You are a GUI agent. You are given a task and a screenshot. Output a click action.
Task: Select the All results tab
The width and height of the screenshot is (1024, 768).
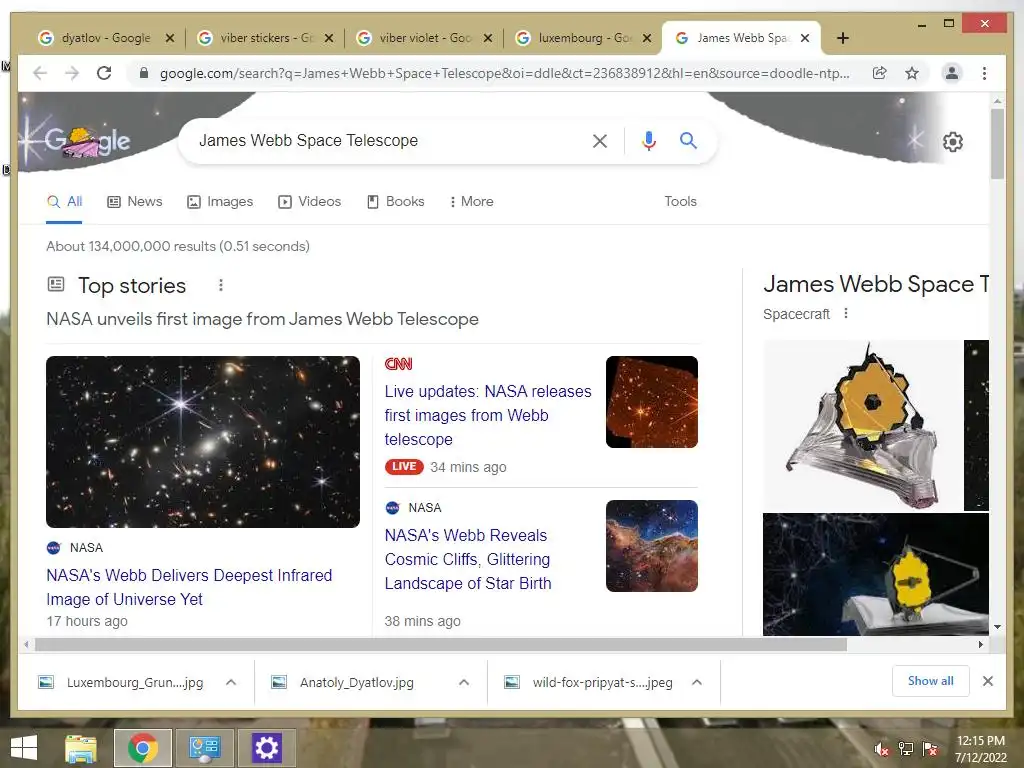coord(64,202)
